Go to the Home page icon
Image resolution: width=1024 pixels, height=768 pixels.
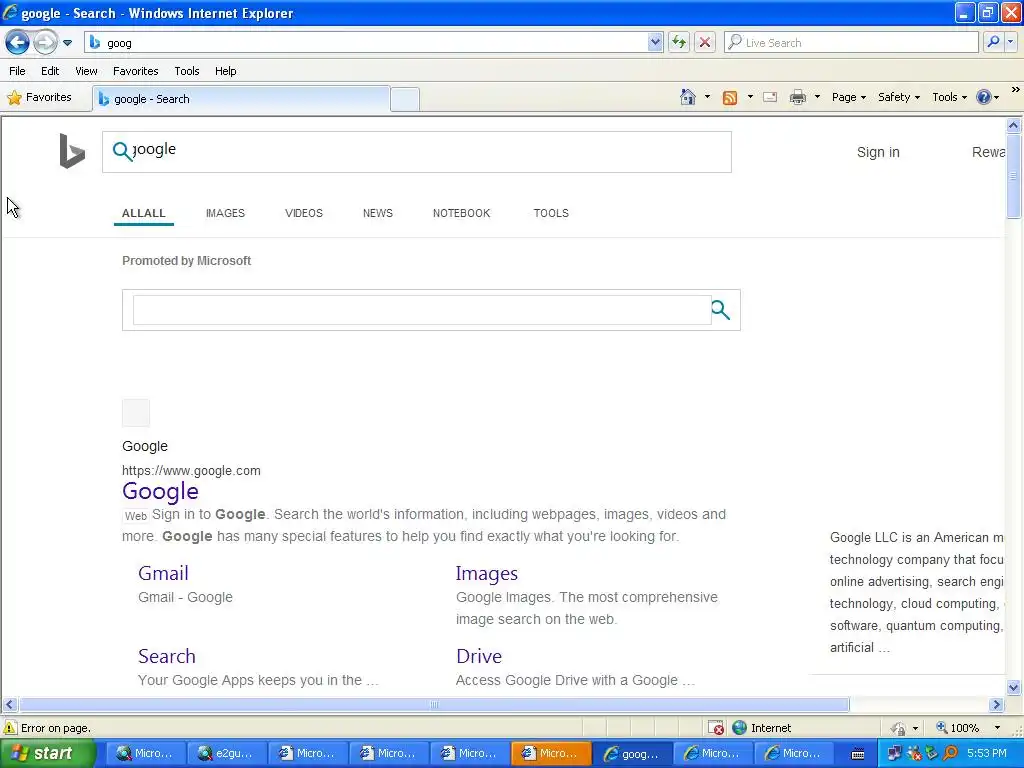tap(688, 97)
